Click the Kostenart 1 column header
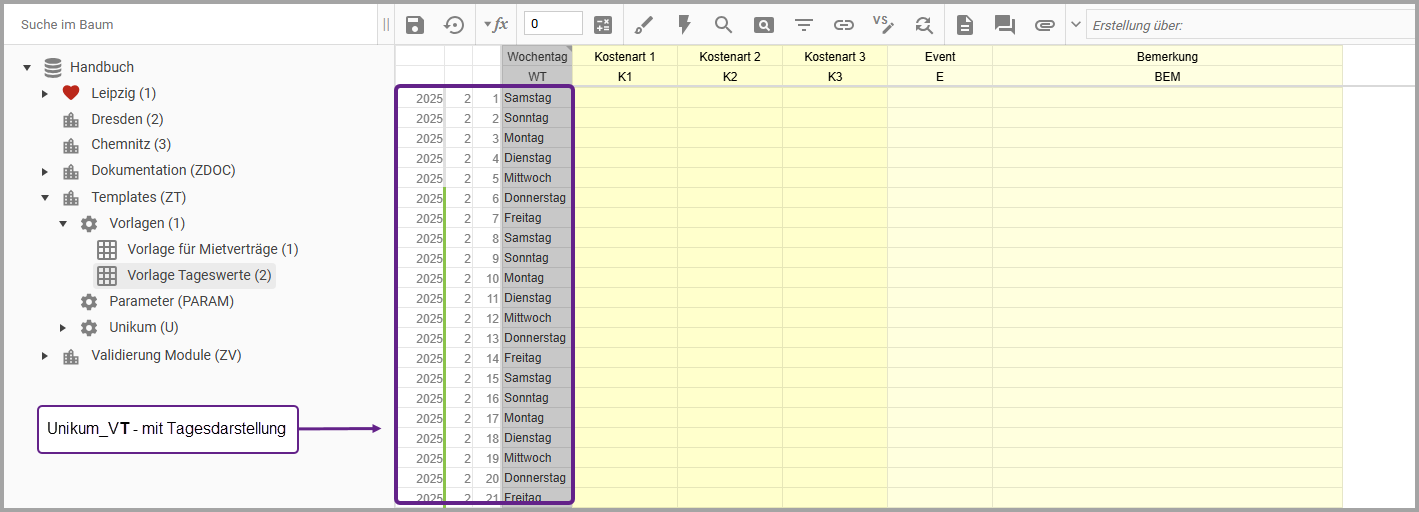The image size is (1419, 512). pyautogui.click(x=625, y=57)
